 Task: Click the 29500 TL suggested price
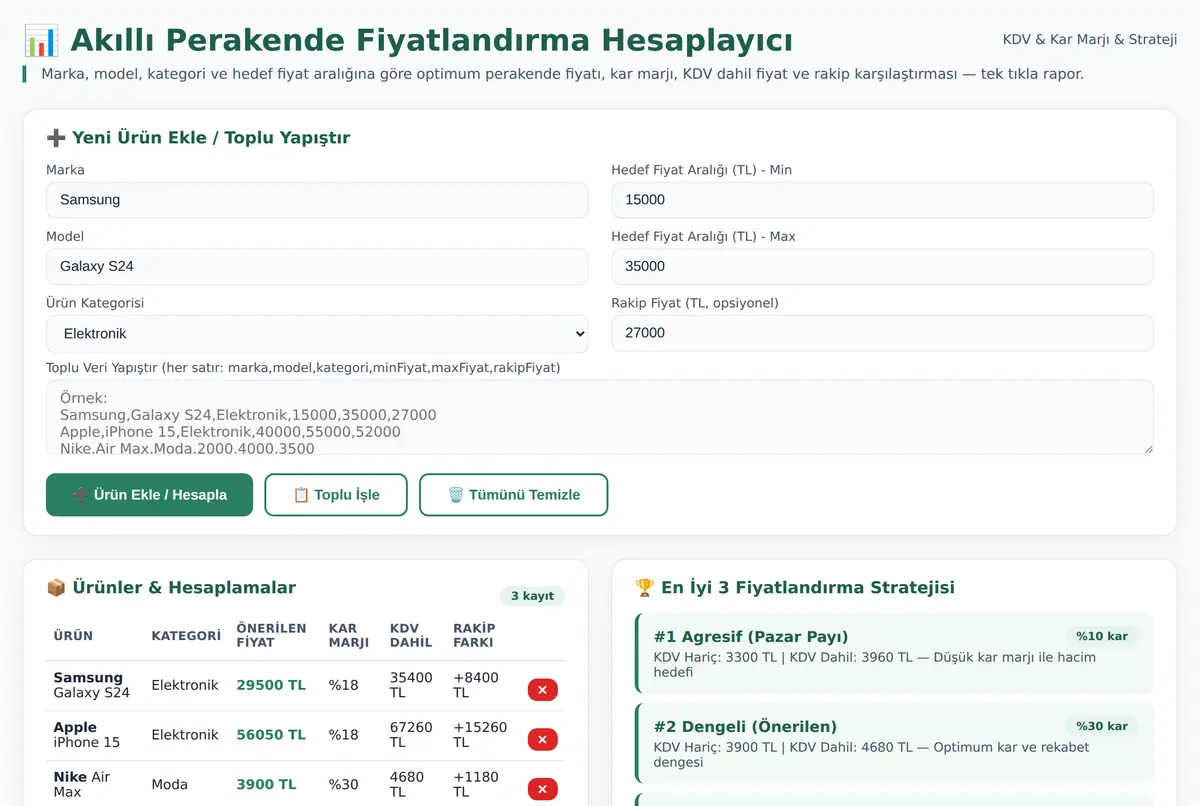(x=271, y=686)
